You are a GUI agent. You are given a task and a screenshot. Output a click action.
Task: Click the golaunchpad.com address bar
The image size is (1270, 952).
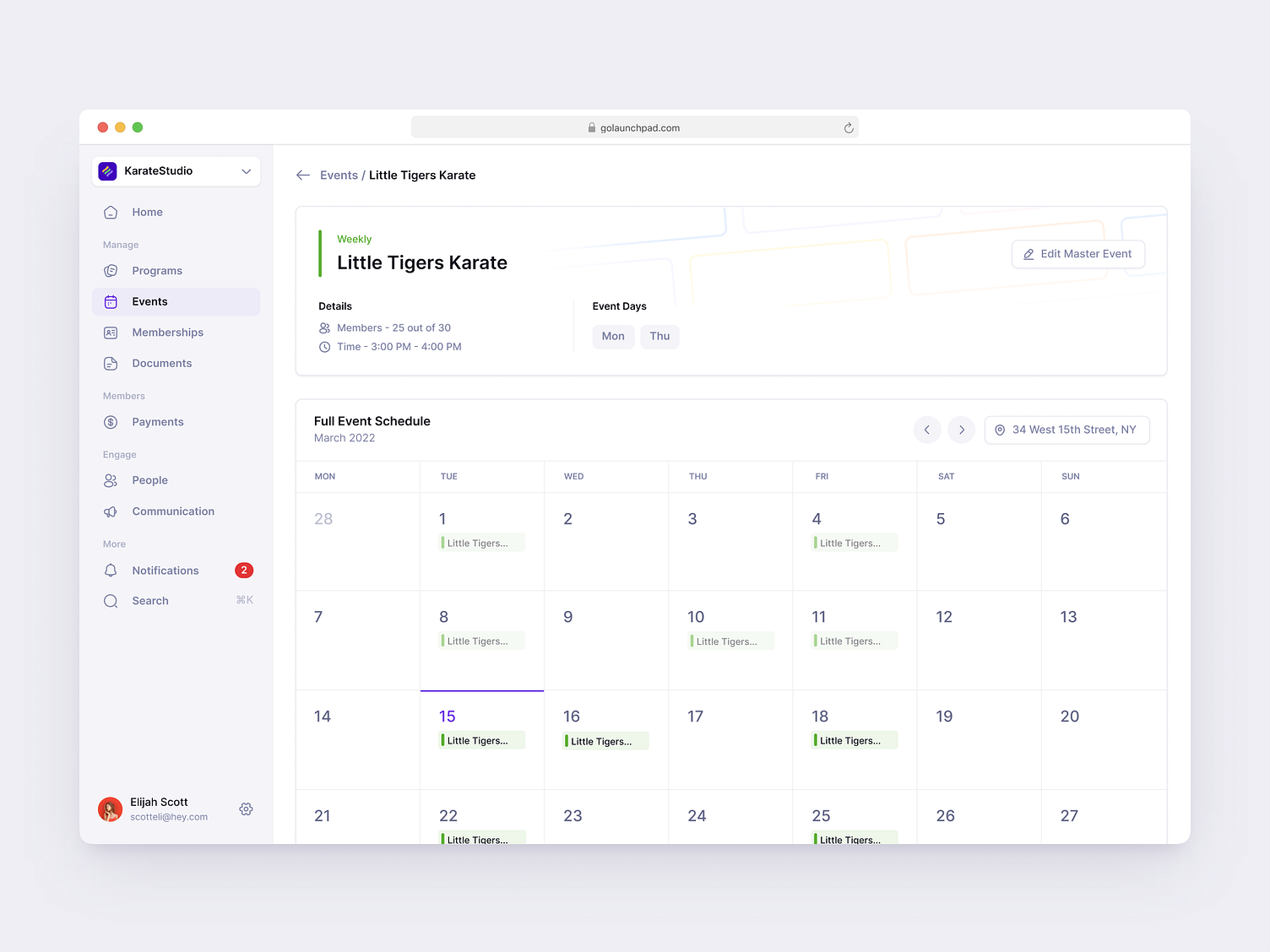[635, 127]
